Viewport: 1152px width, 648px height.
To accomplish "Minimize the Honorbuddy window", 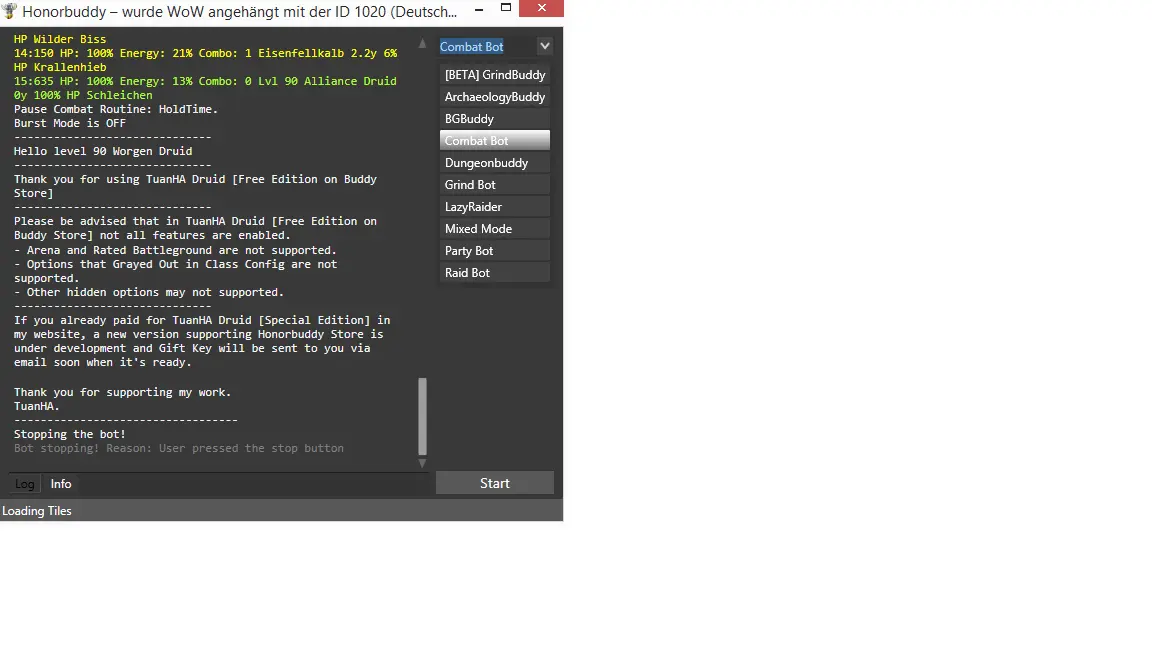I will click(x=479, y=9).
